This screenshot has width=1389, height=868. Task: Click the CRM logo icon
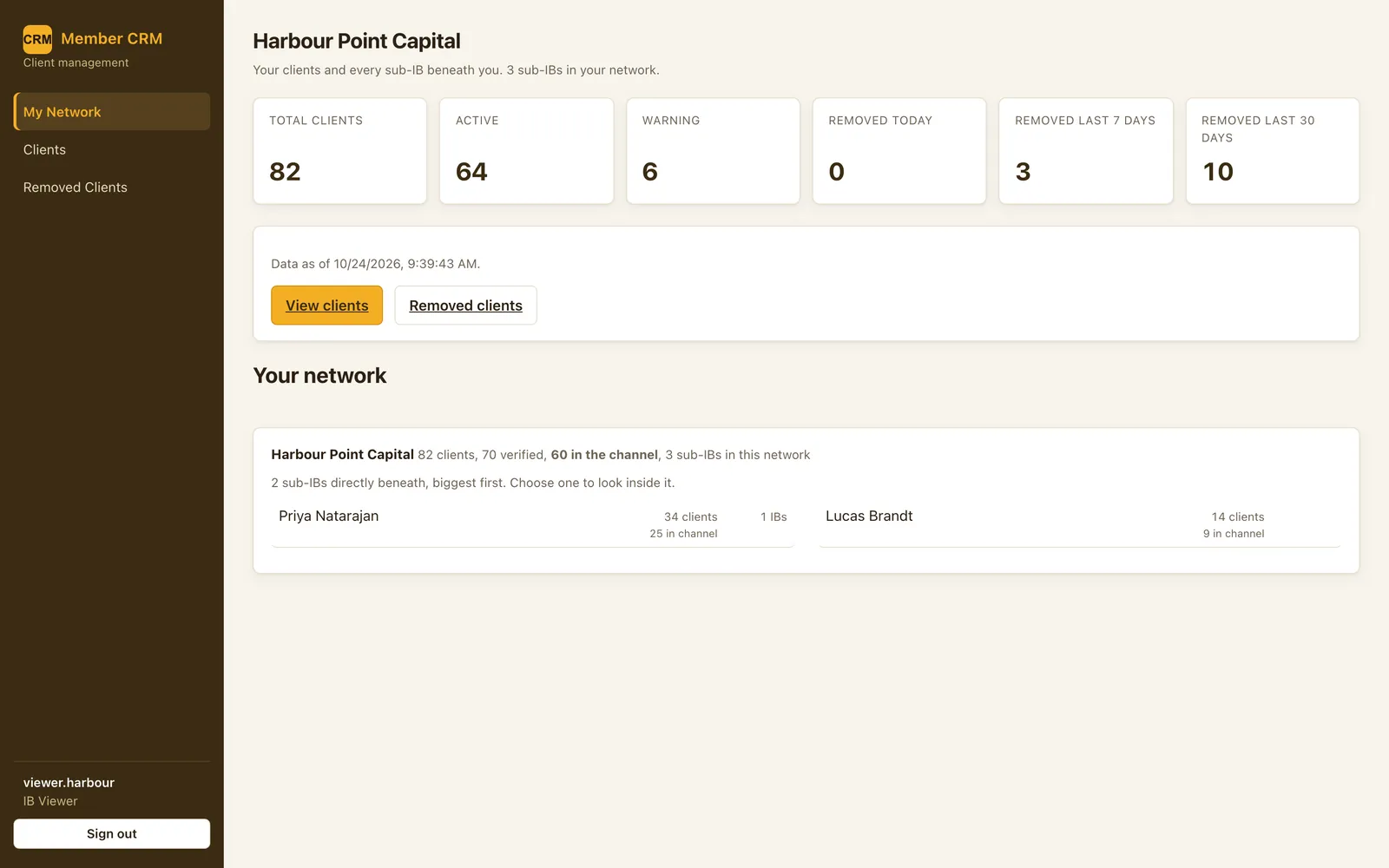(37, 39)
